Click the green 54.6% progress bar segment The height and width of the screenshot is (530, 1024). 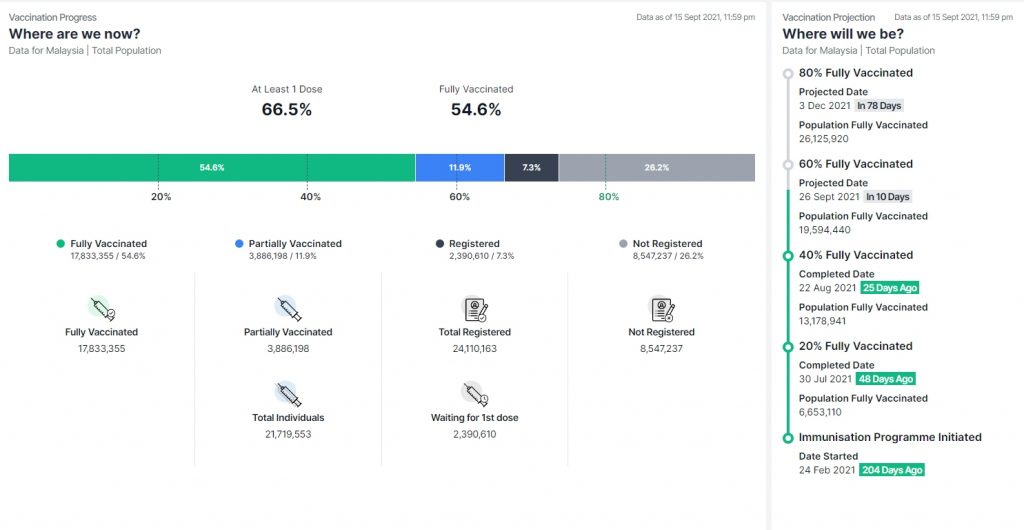click(211, 167)
